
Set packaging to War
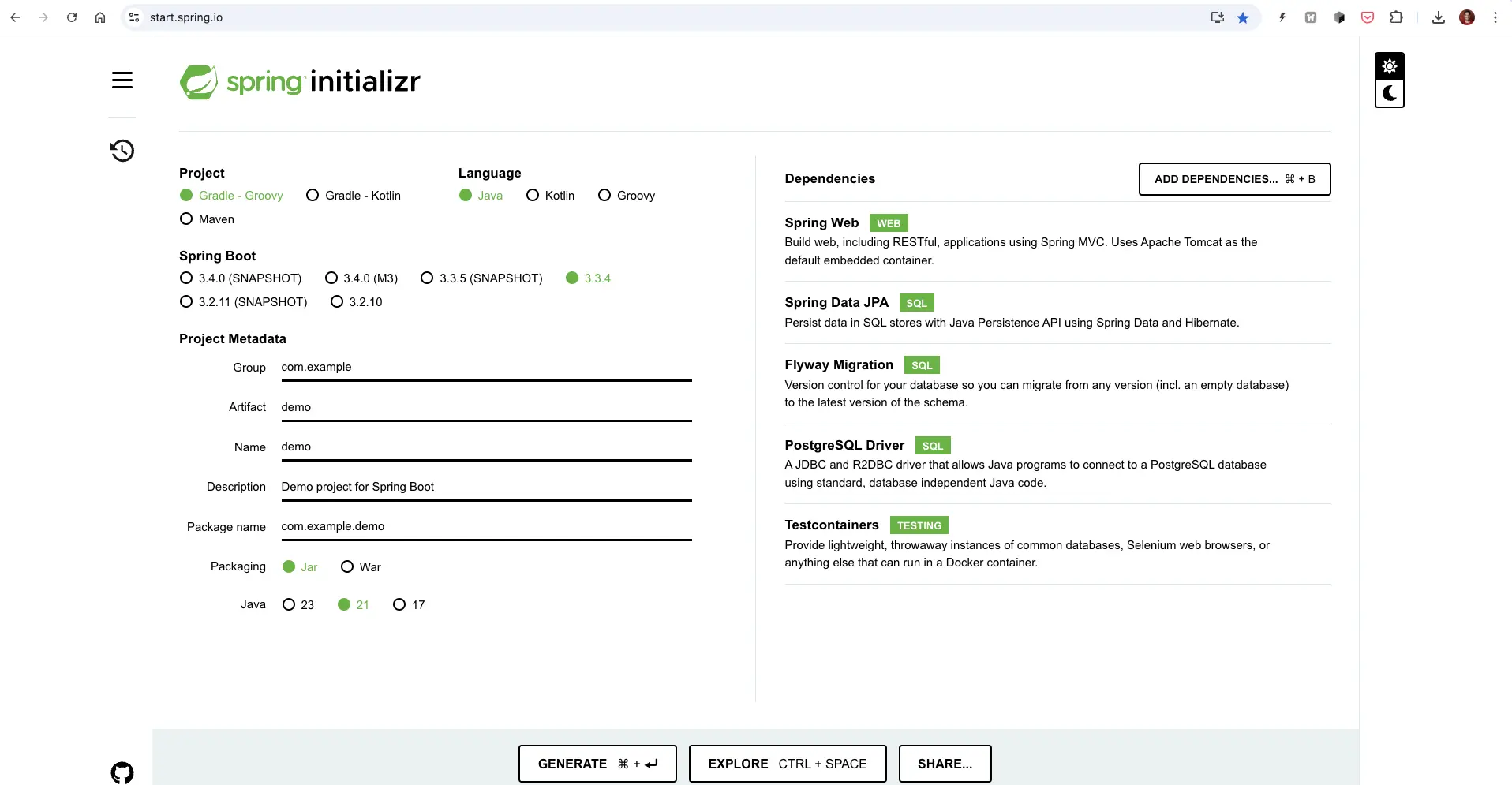pyautogui.click(x=361, y=567)
